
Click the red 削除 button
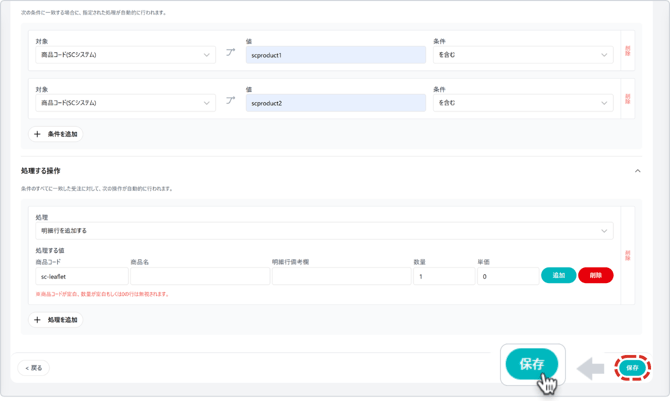click(595, 275)
